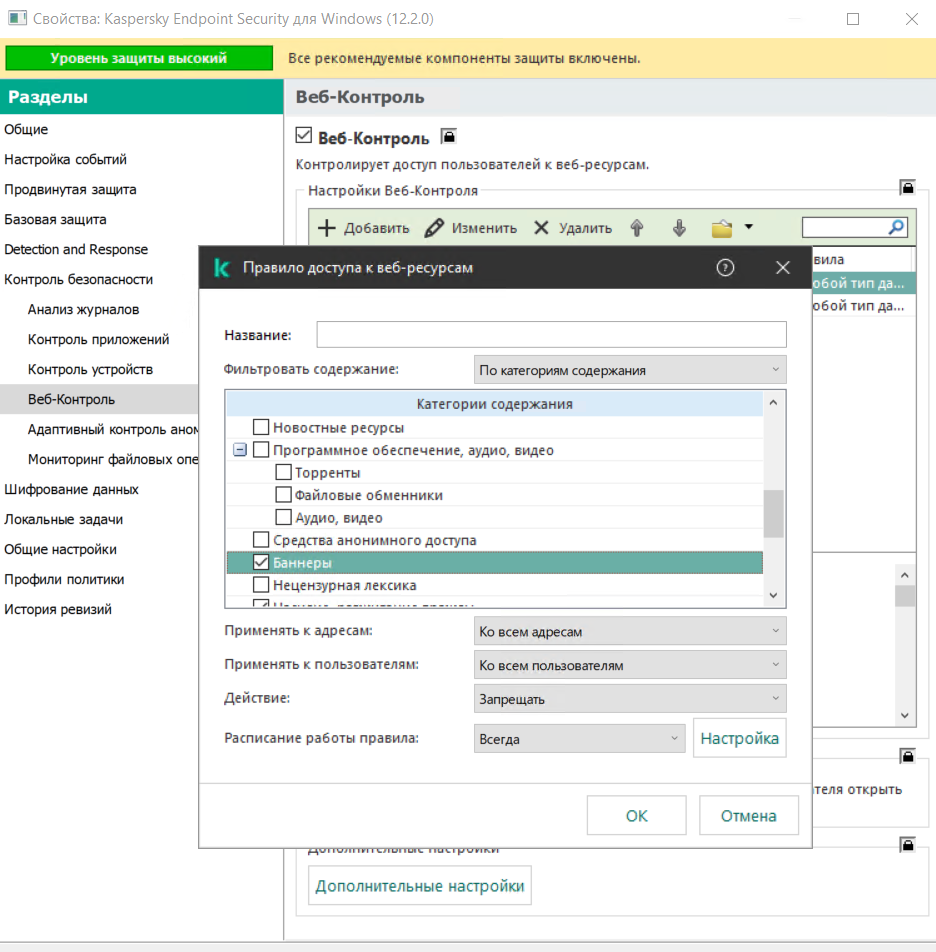Click the move rule down arrow icon
The width and height of the screenshot is (936, 952).
(680, 228)
